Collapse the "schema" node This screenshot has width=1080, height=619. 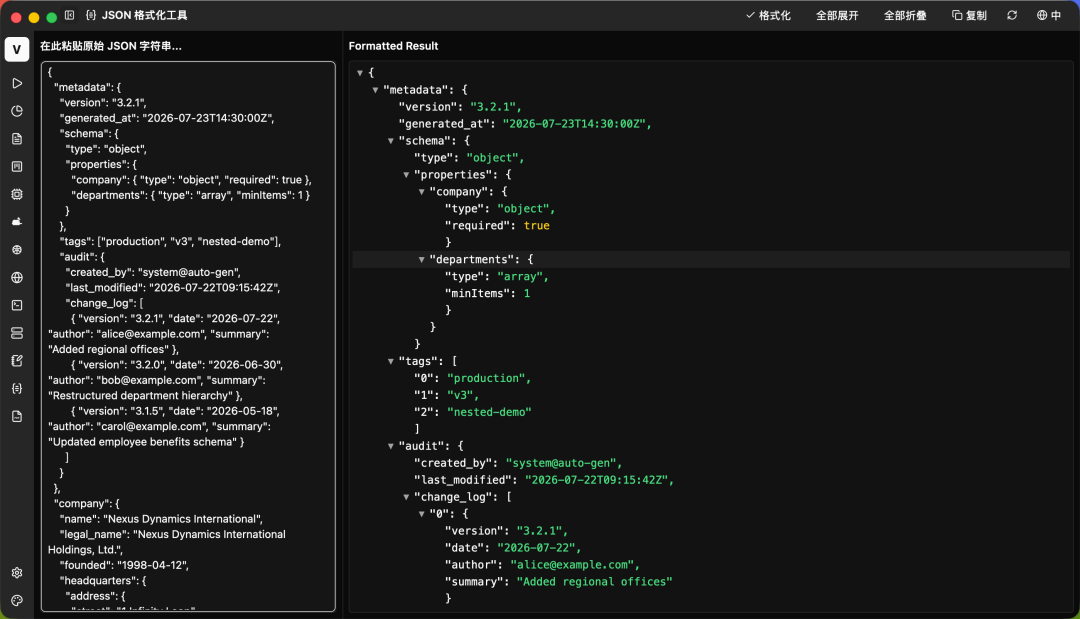coord(391,140)
